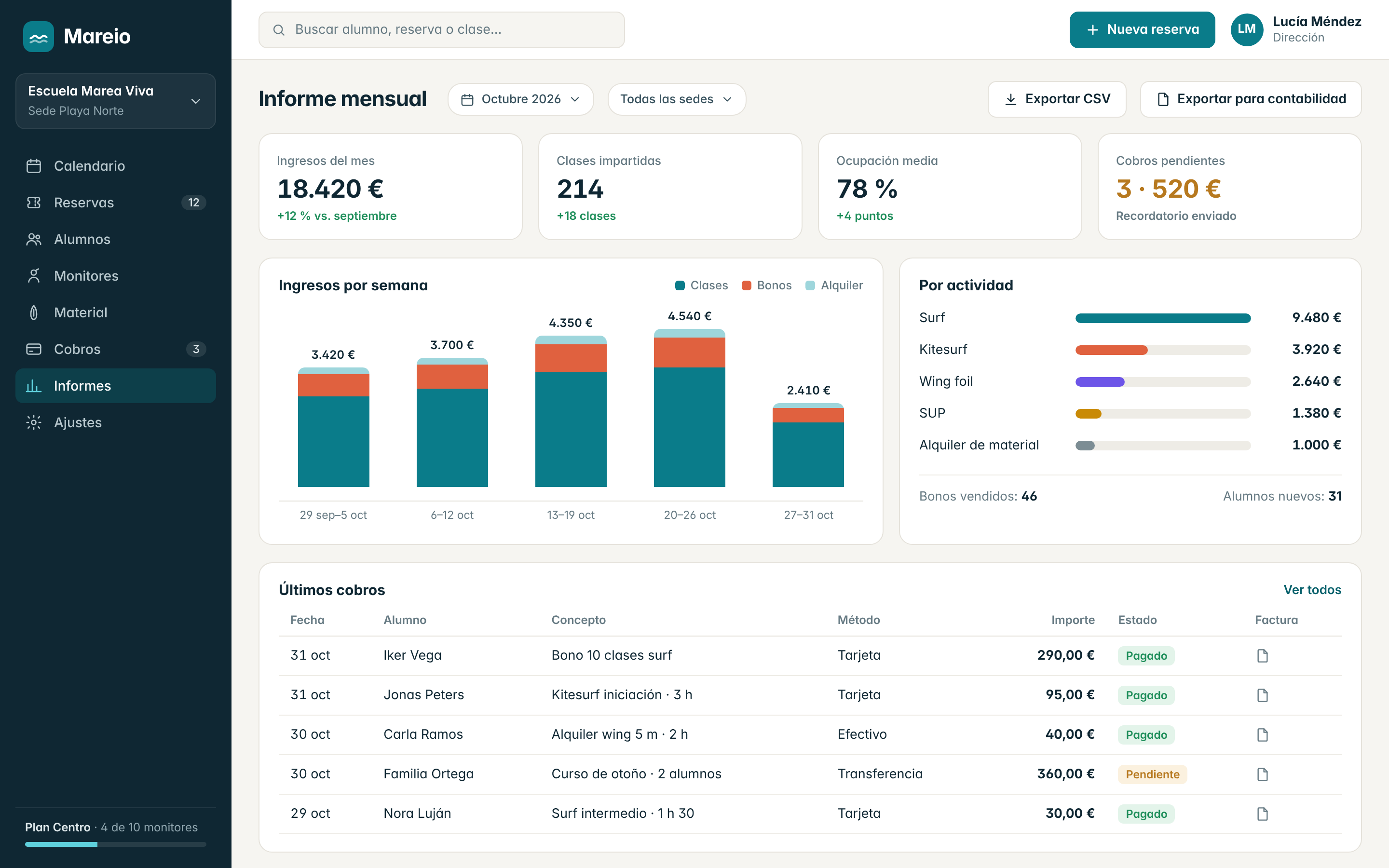Open the Octubre 2026 month dropdown

click(520, 99)
